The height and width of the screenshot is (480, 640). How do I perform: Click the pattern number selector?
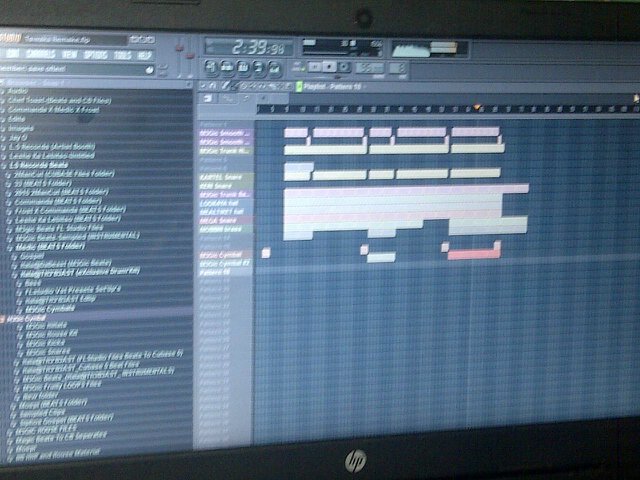[398, 68]
